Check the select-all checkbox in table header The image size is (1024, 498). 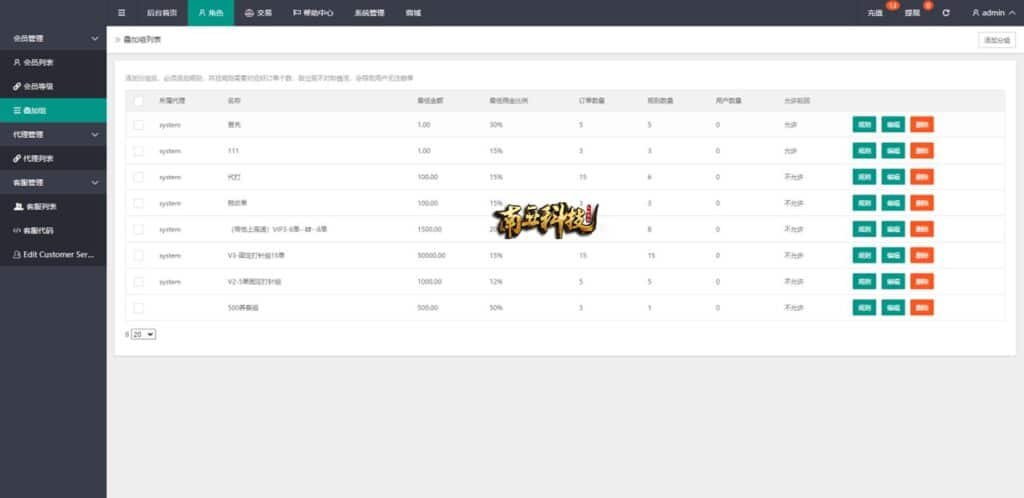click(138, 100)
